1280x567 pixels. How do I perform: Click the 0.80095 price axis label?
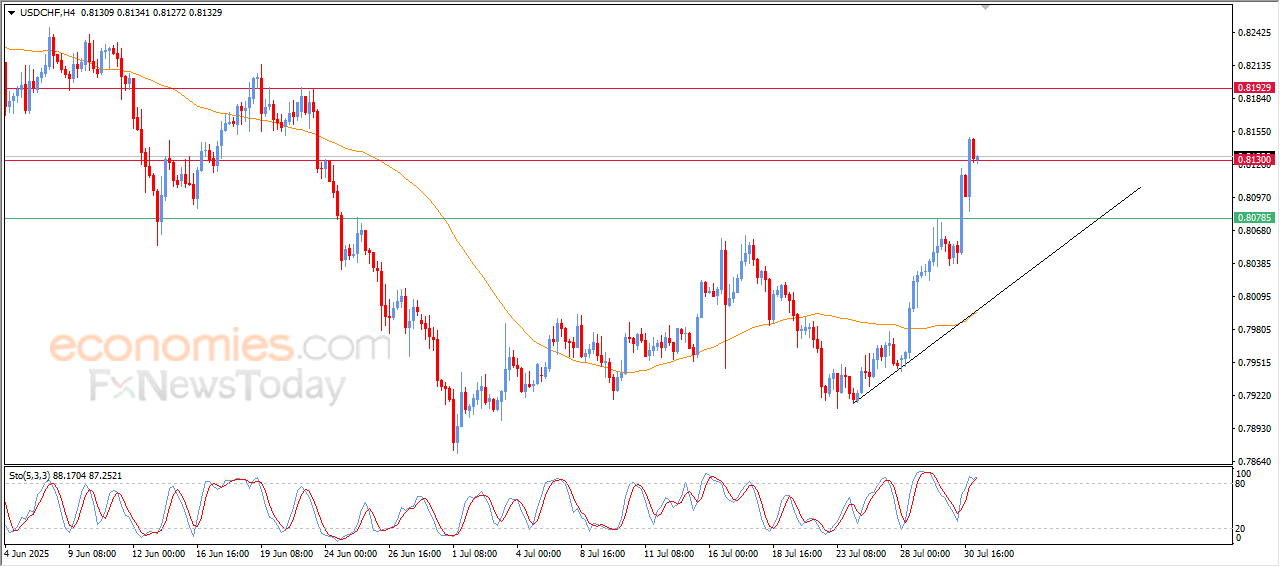(x=1254, y=297)
